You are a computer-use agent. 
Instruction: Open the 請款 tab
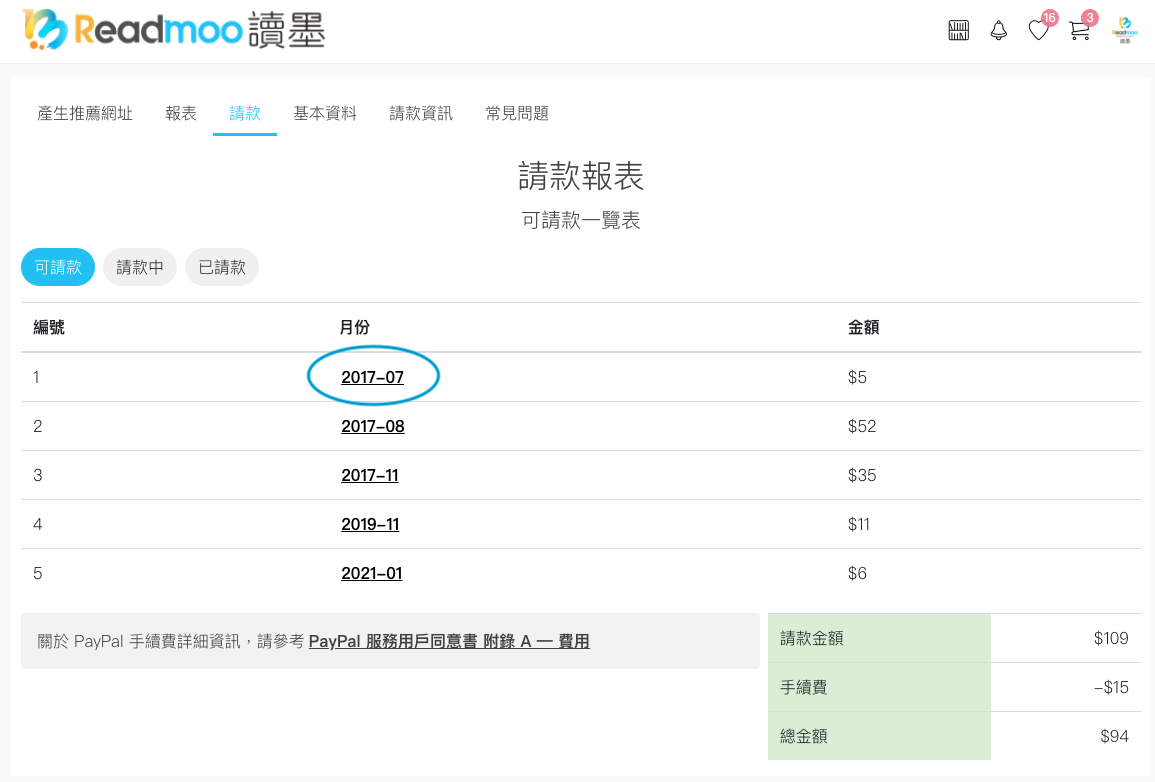244,113
